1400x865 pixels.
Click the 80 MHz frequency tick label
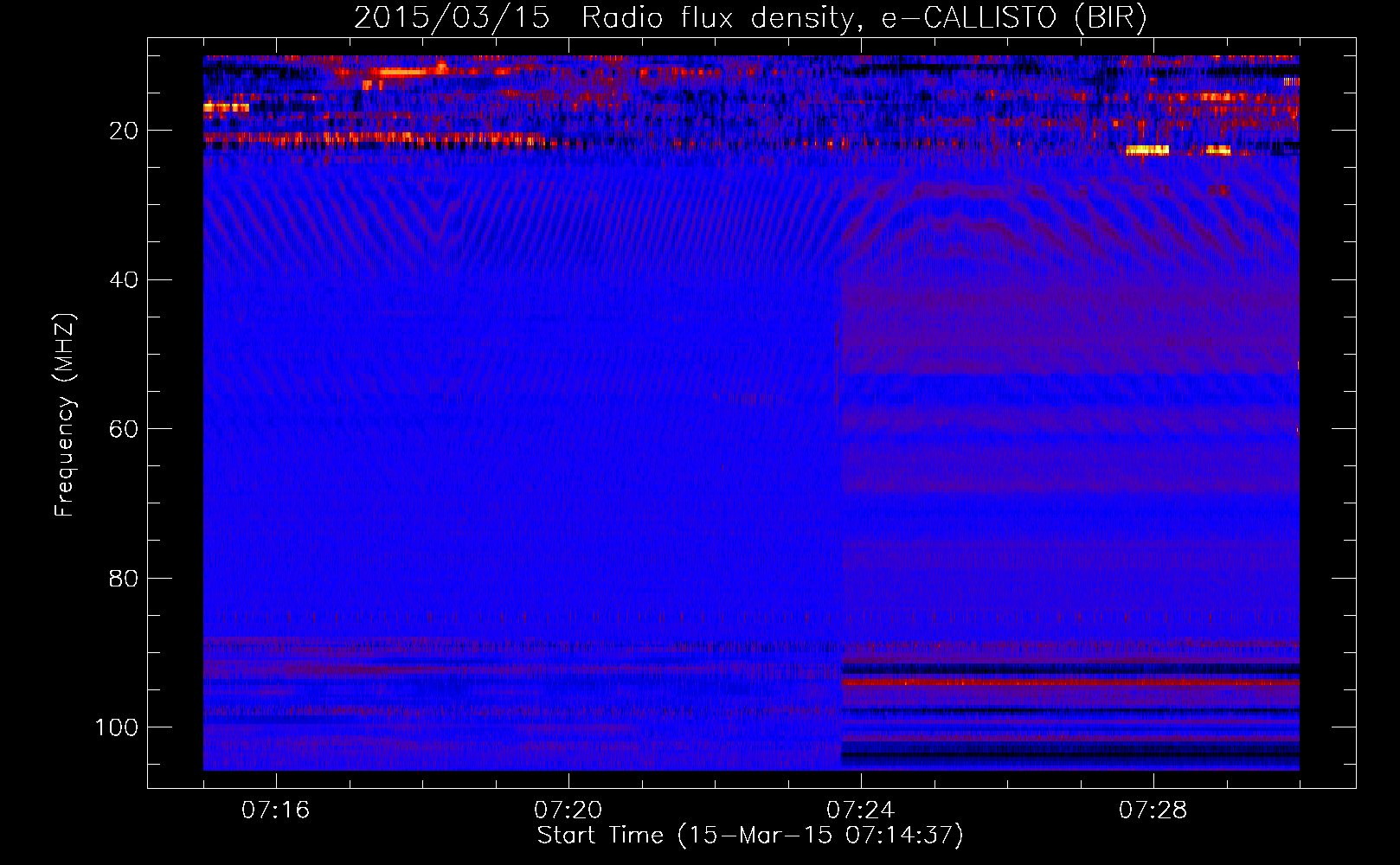tap(124, 579)
